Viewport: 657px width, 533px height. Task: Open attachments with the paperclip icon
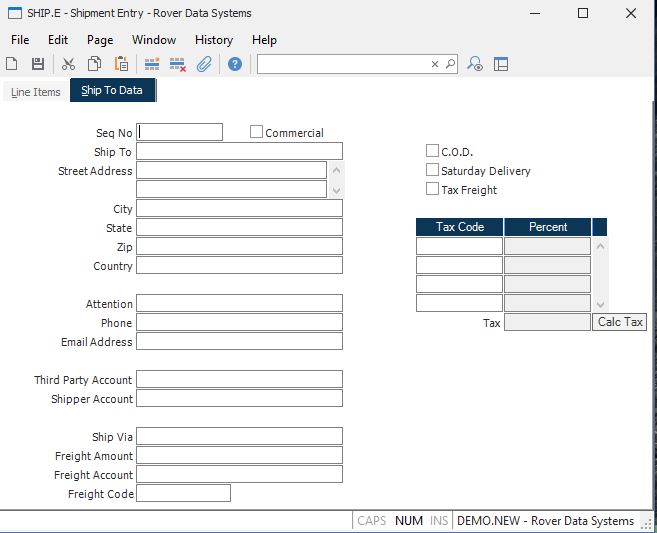point(204,64)
